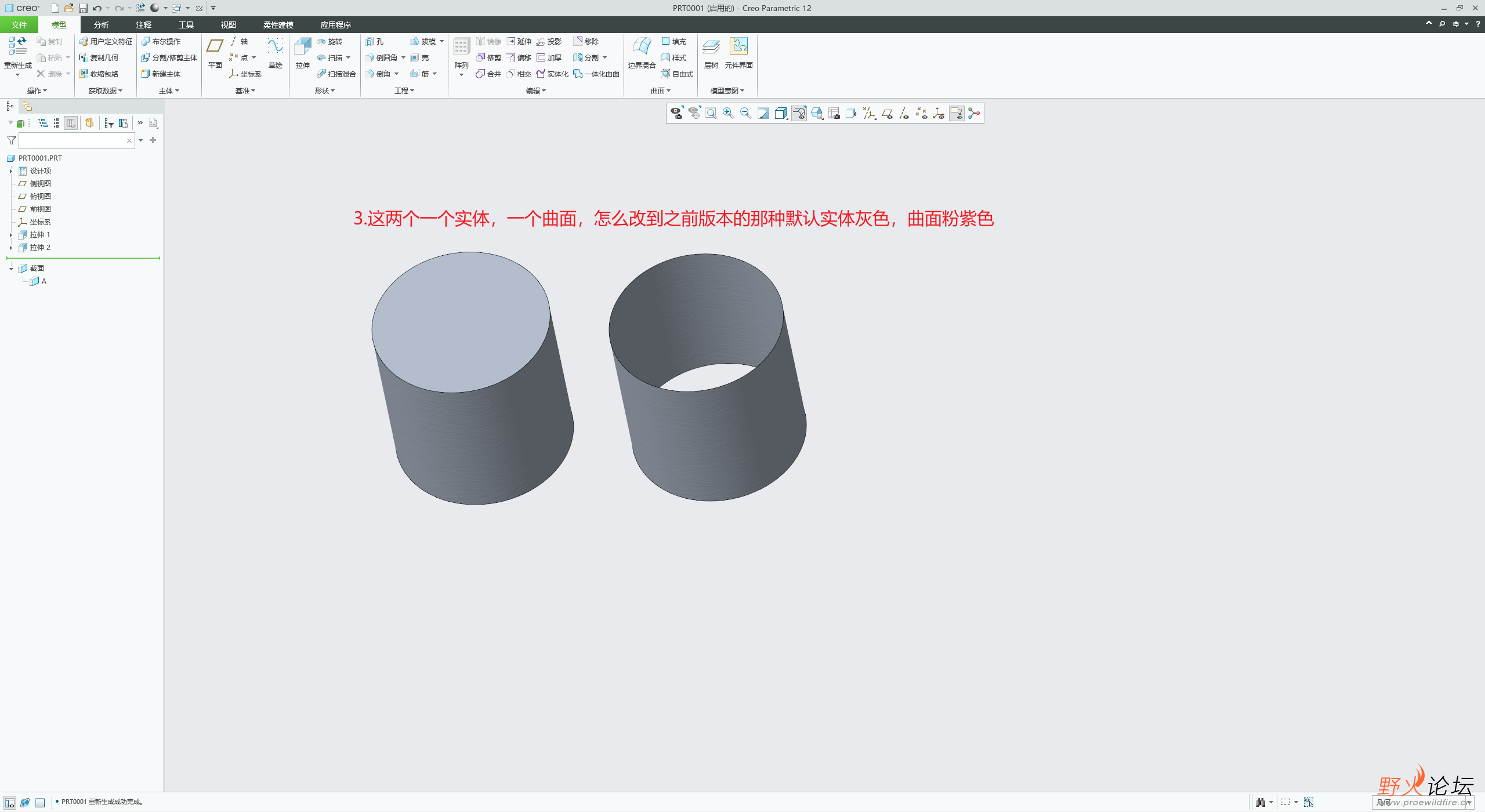Switch to the 分析 tab

[102, 24]
